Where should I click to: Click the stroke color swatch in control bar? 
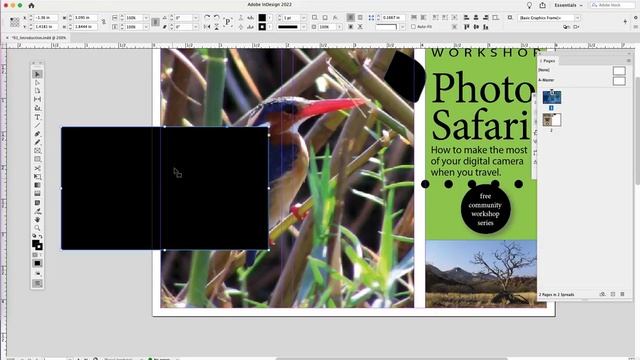tap(262, 27)
